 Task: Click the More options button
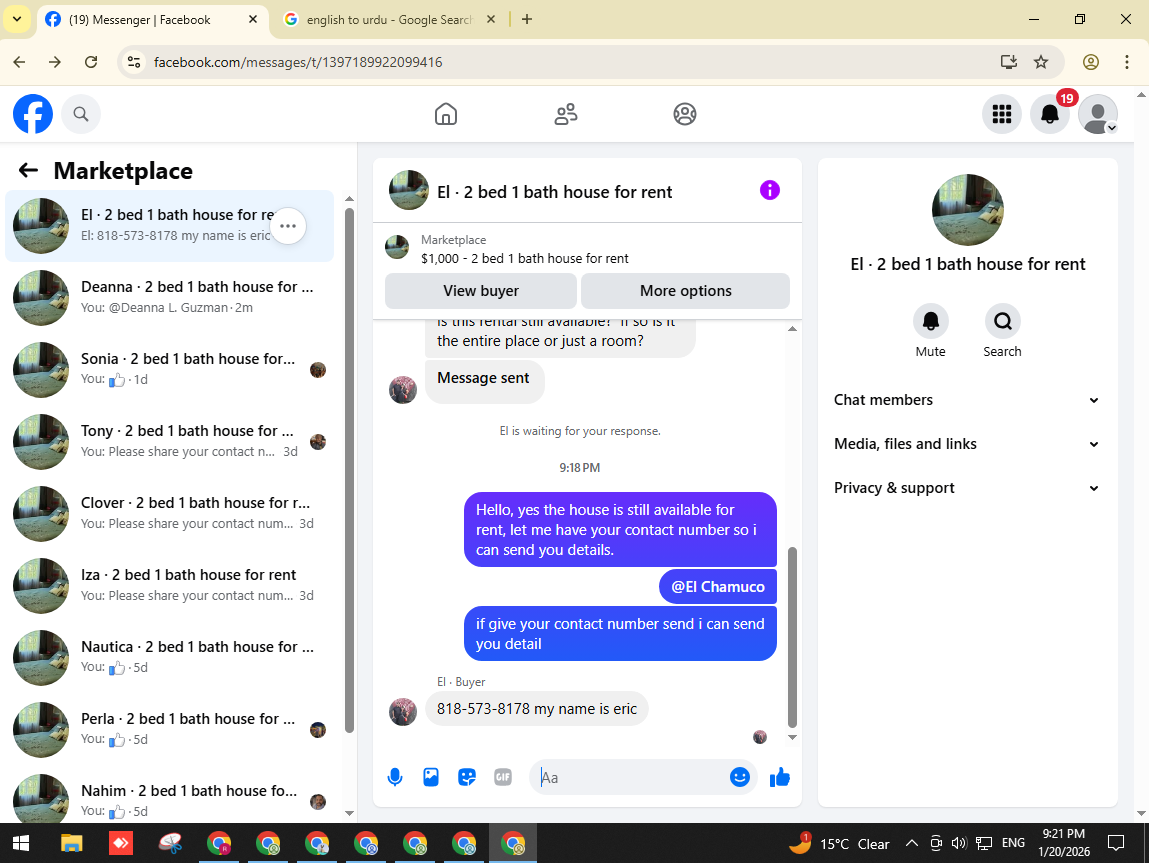click(x=685, y=291)
